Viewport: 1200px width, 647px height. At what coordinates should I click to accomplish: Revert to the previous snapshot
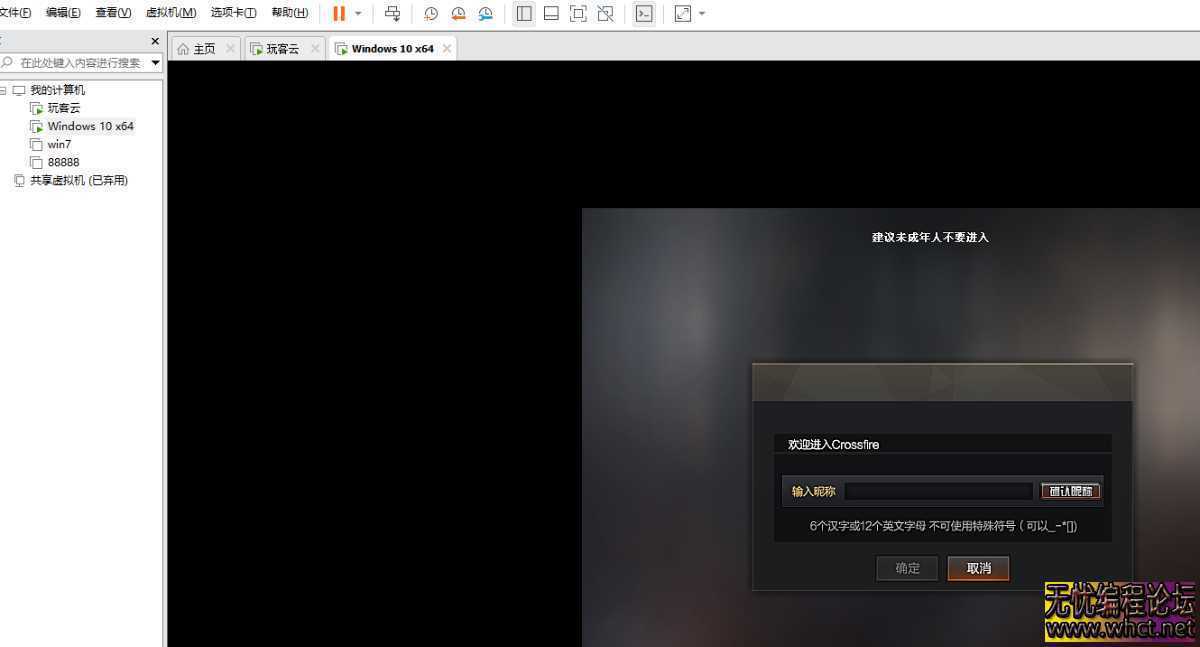click(458, 14)
